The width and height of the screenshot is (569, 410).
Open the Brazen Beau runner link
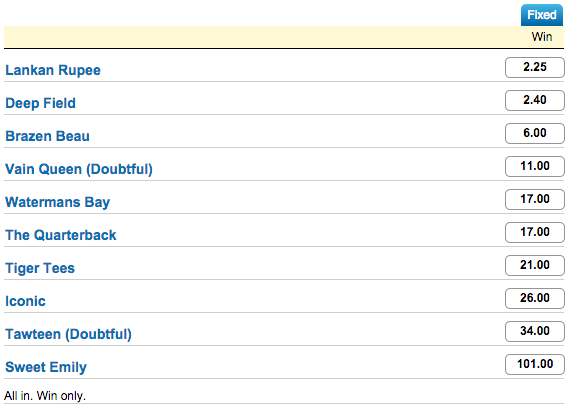click(x=47, y=136)
